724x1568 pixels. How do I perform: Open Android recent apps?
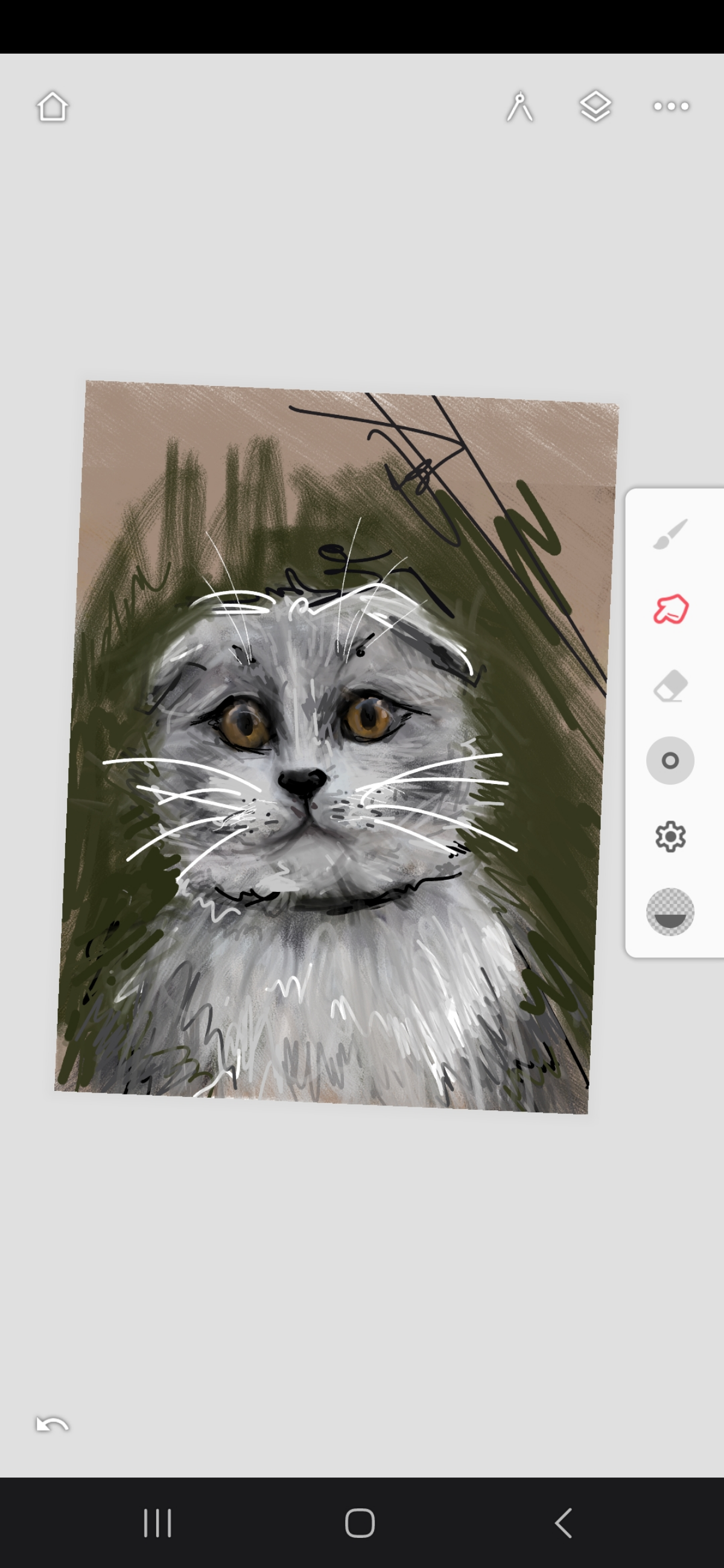click(x=157, y=1523)
